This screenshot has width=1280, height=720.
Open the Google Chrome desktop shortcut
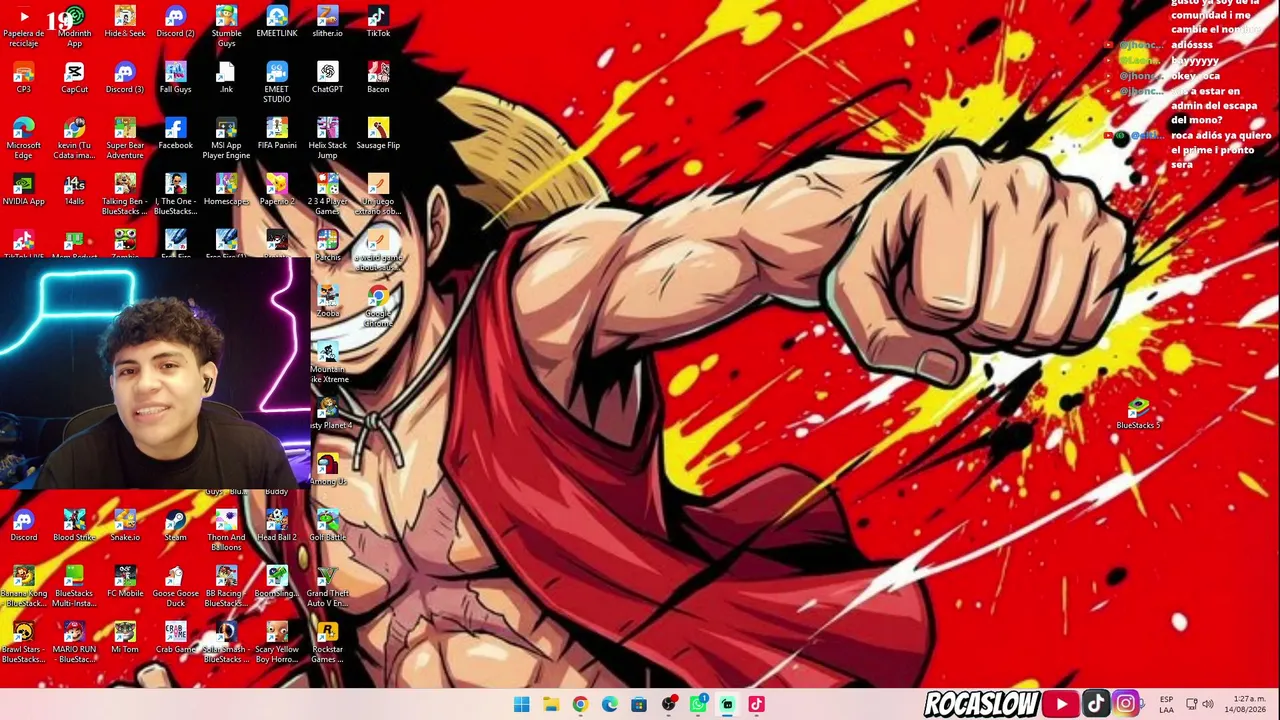(x=378, y=306)
